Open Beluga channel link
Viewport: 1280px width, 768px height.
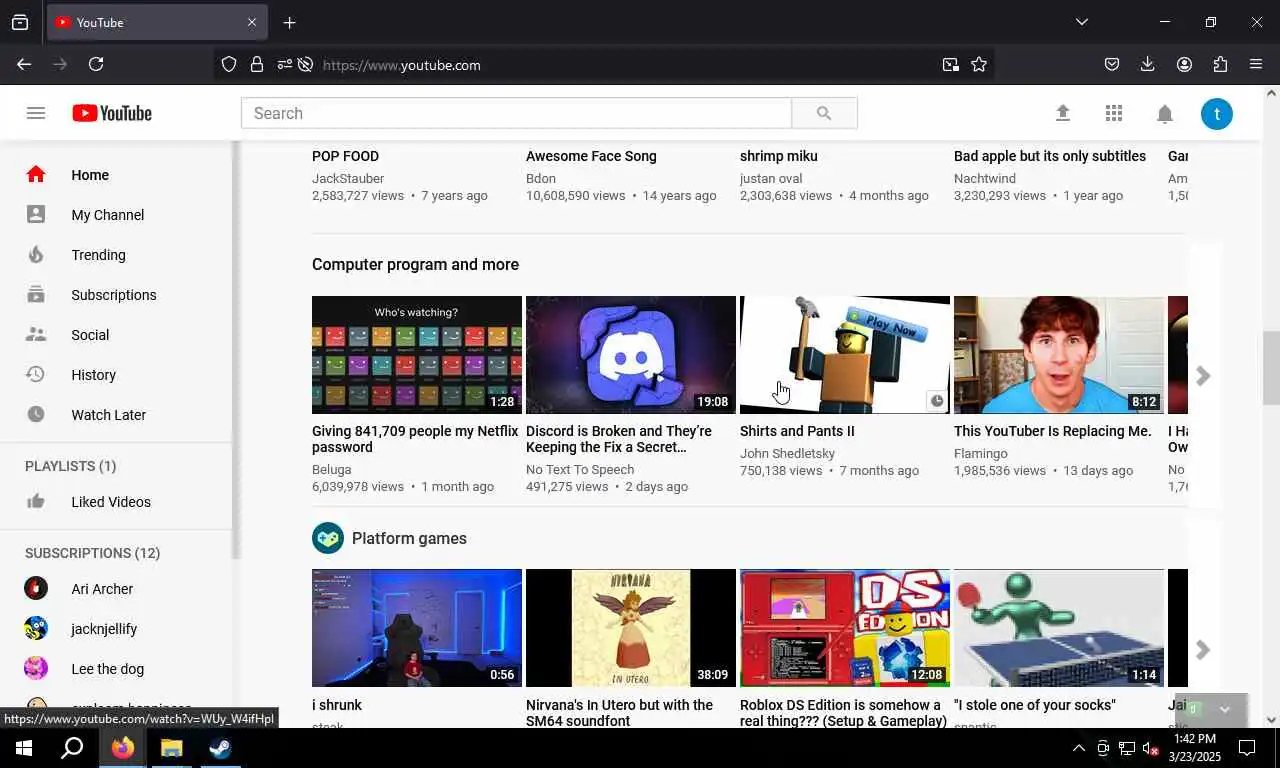coord(332,469)
